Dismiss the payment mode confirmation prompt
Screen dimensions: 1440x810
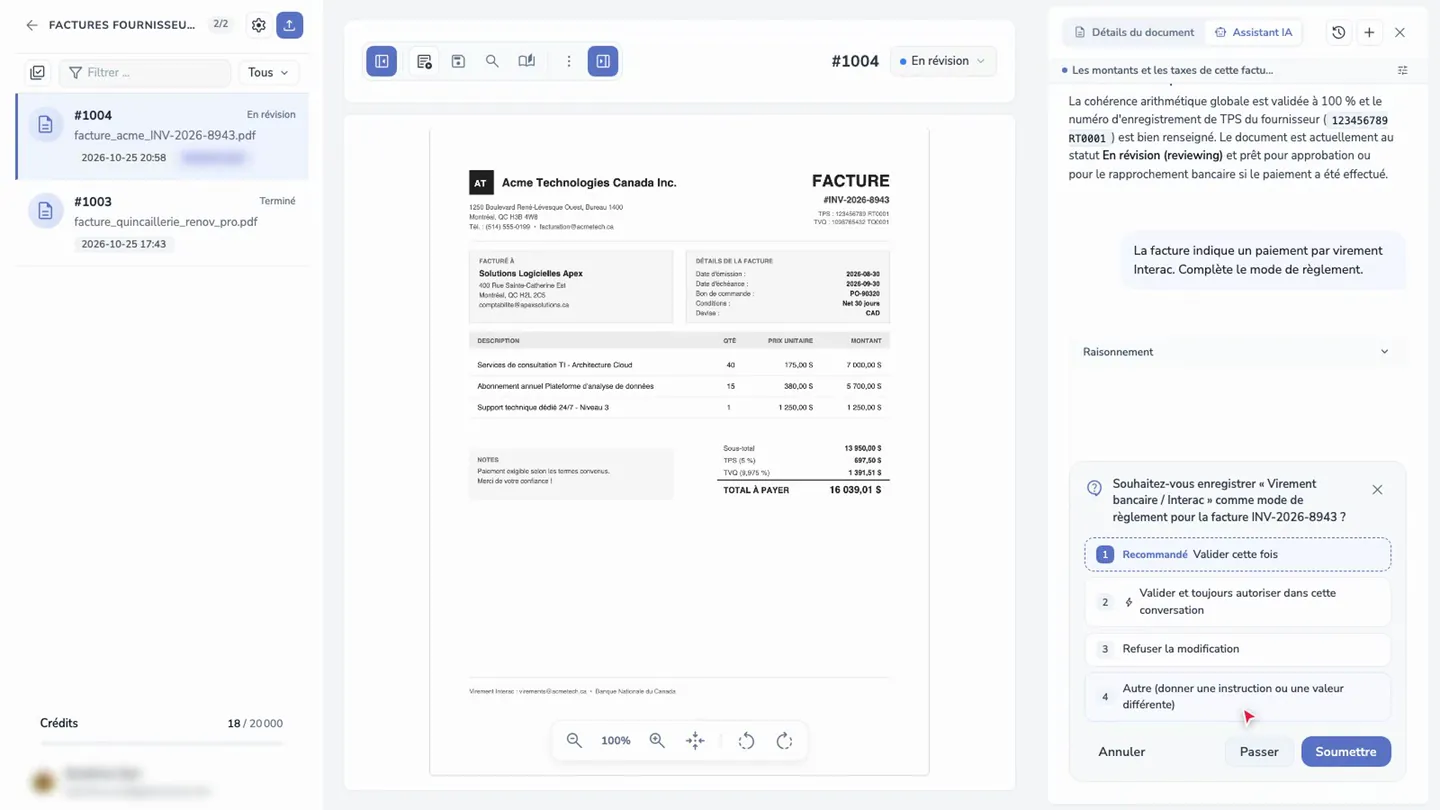1377,490
